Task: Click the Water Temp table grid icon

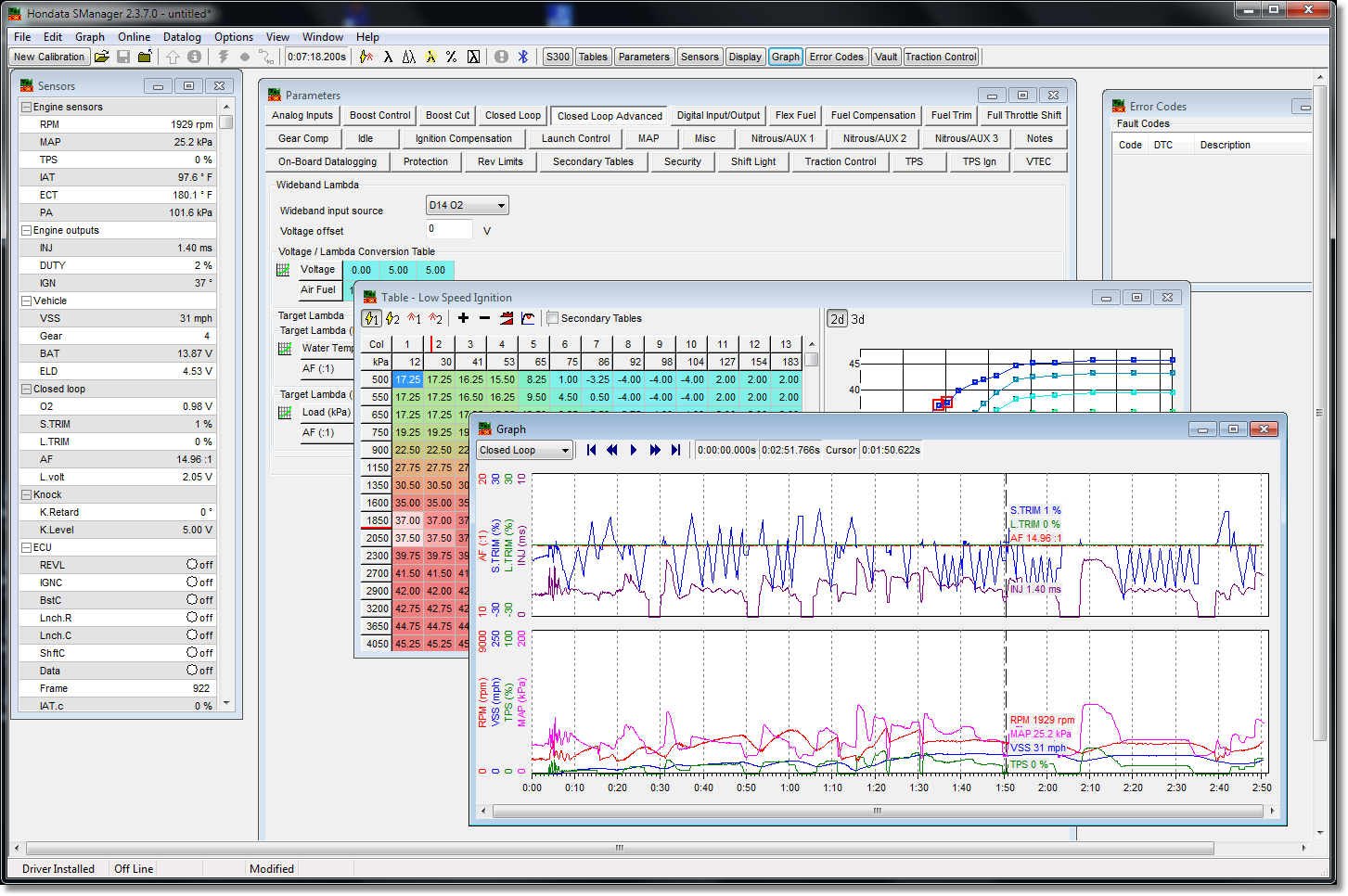Action: click(x=285, y=349)
